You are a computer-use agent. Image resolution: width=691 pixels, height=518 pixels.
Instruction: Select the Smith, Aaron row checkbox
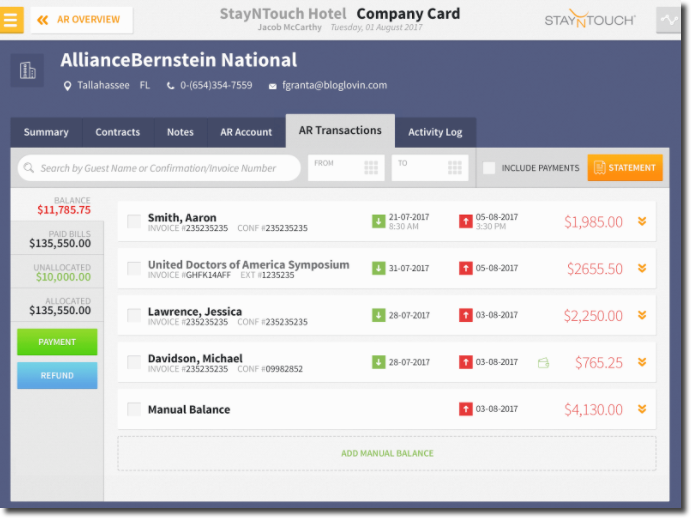coord(134,221)
